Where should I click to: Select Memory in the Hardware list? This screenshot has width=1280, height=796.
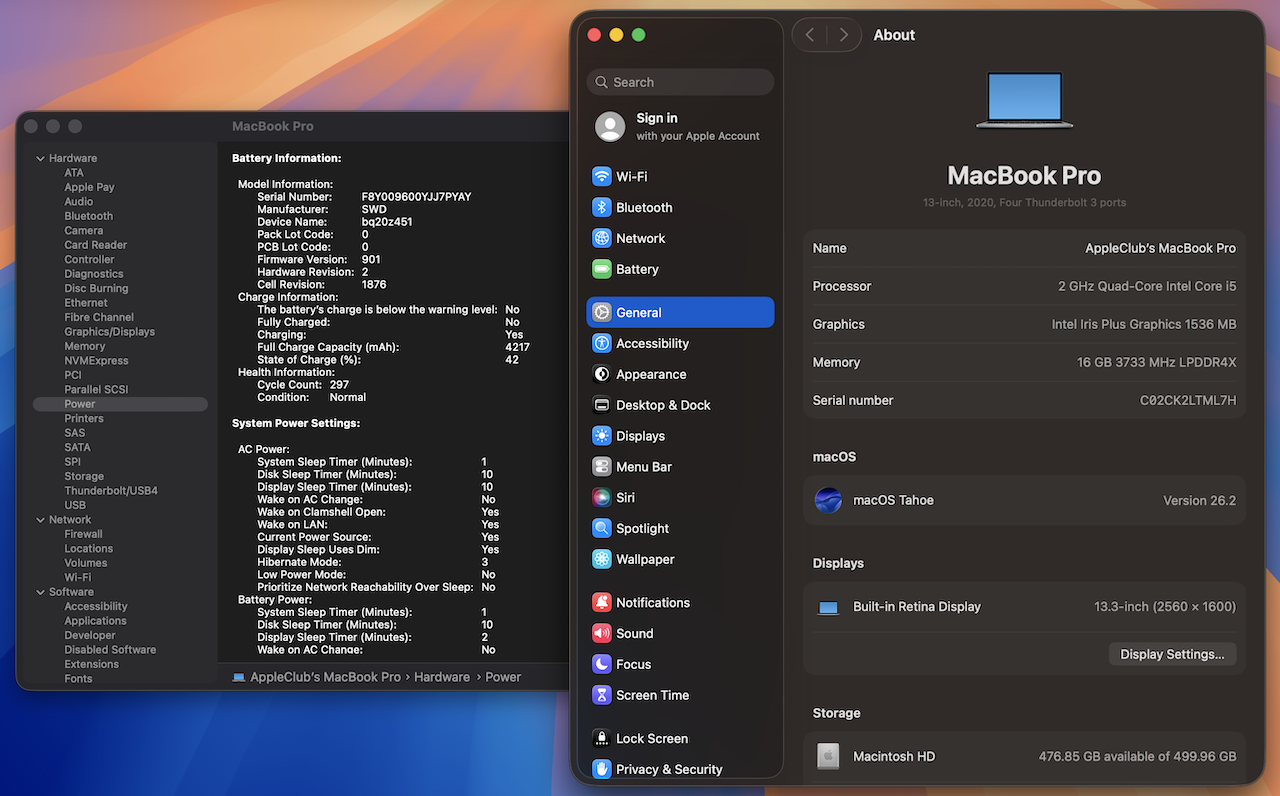pos(85,346)
